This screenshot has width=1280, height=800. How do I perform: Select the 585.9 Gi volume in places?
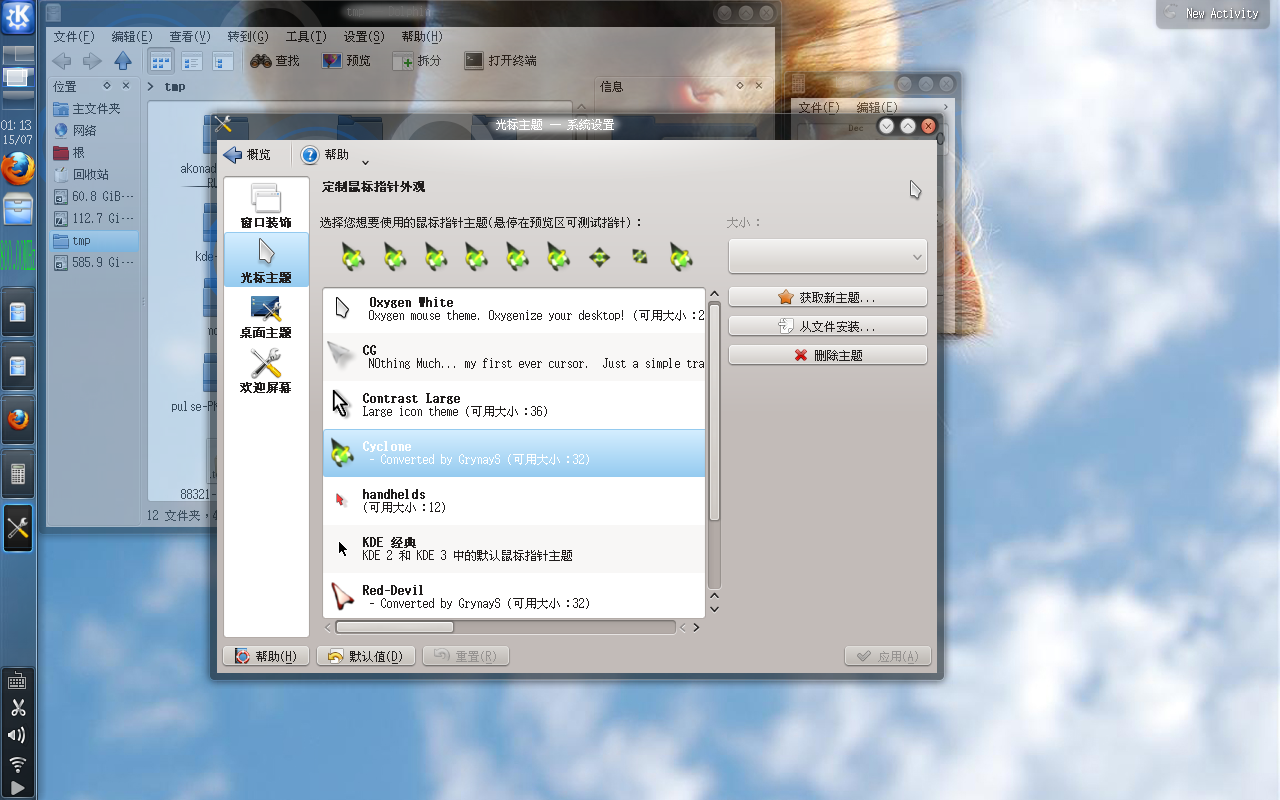[x=94, y=262]
